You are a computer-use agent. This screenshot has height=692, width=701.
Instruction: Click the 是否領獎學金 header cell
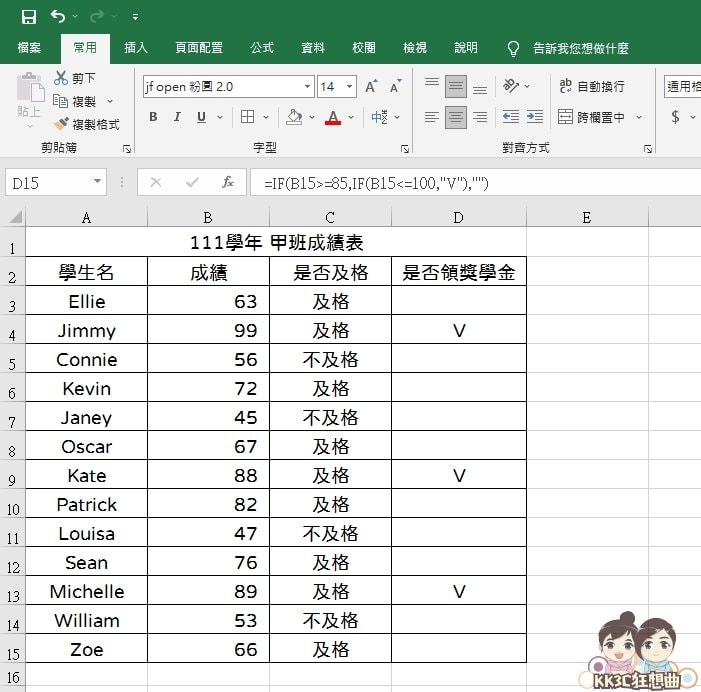point(459,272)
